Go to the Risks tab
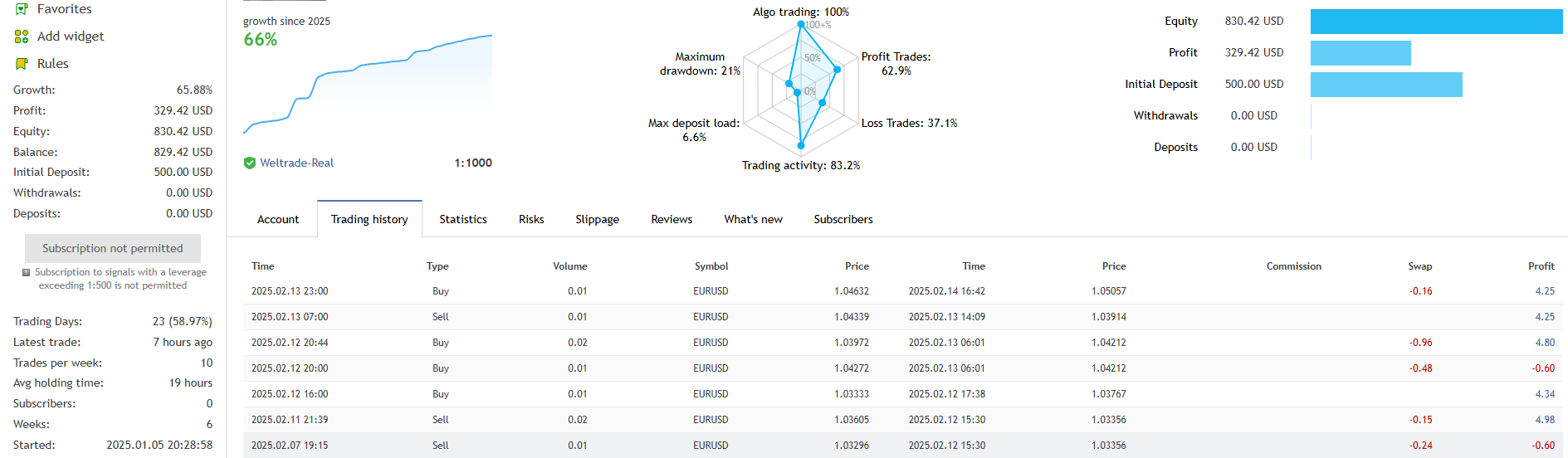 pos(531,219)
